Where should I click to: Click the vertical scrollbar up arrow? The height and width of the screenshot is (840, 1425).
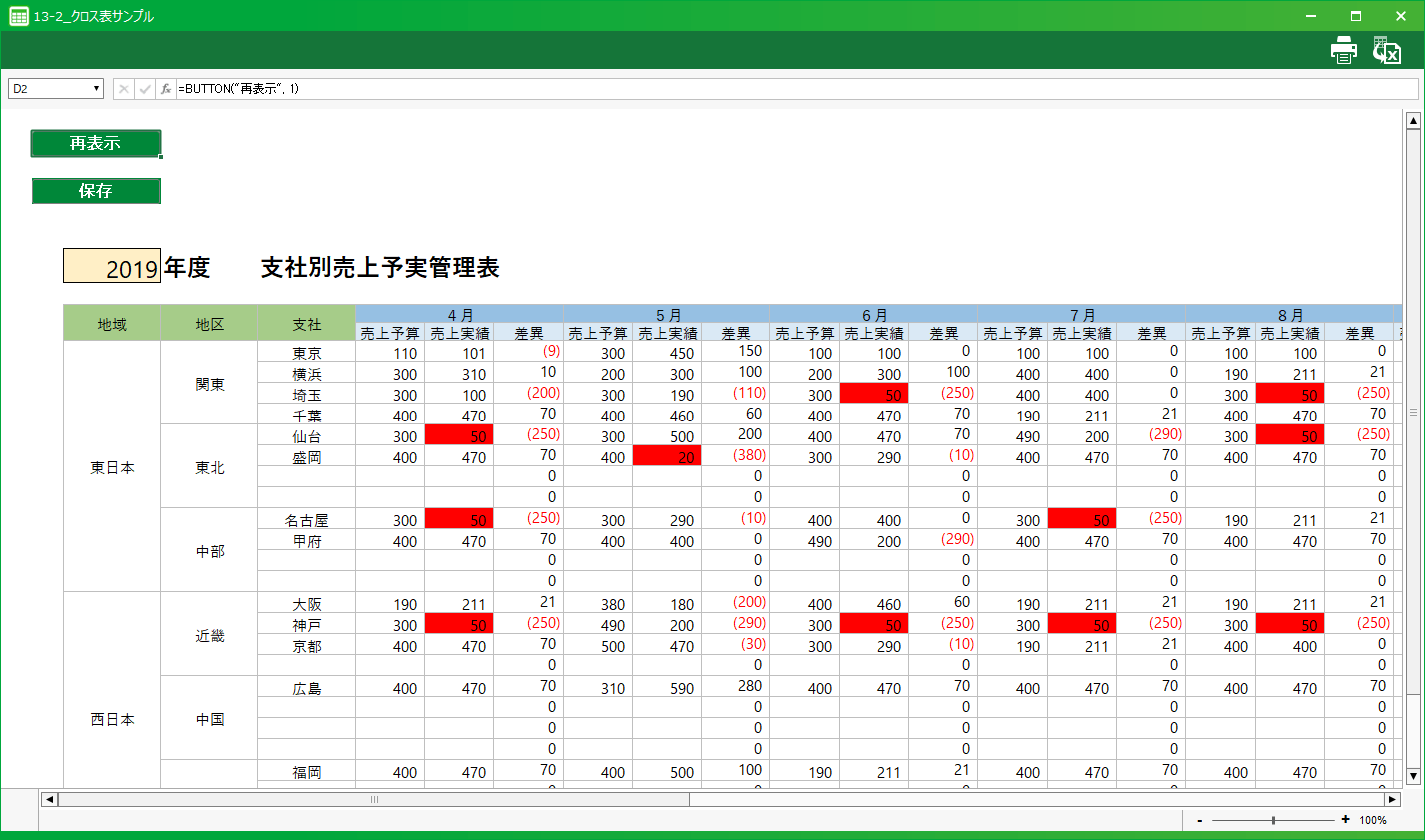[1413, 121]
